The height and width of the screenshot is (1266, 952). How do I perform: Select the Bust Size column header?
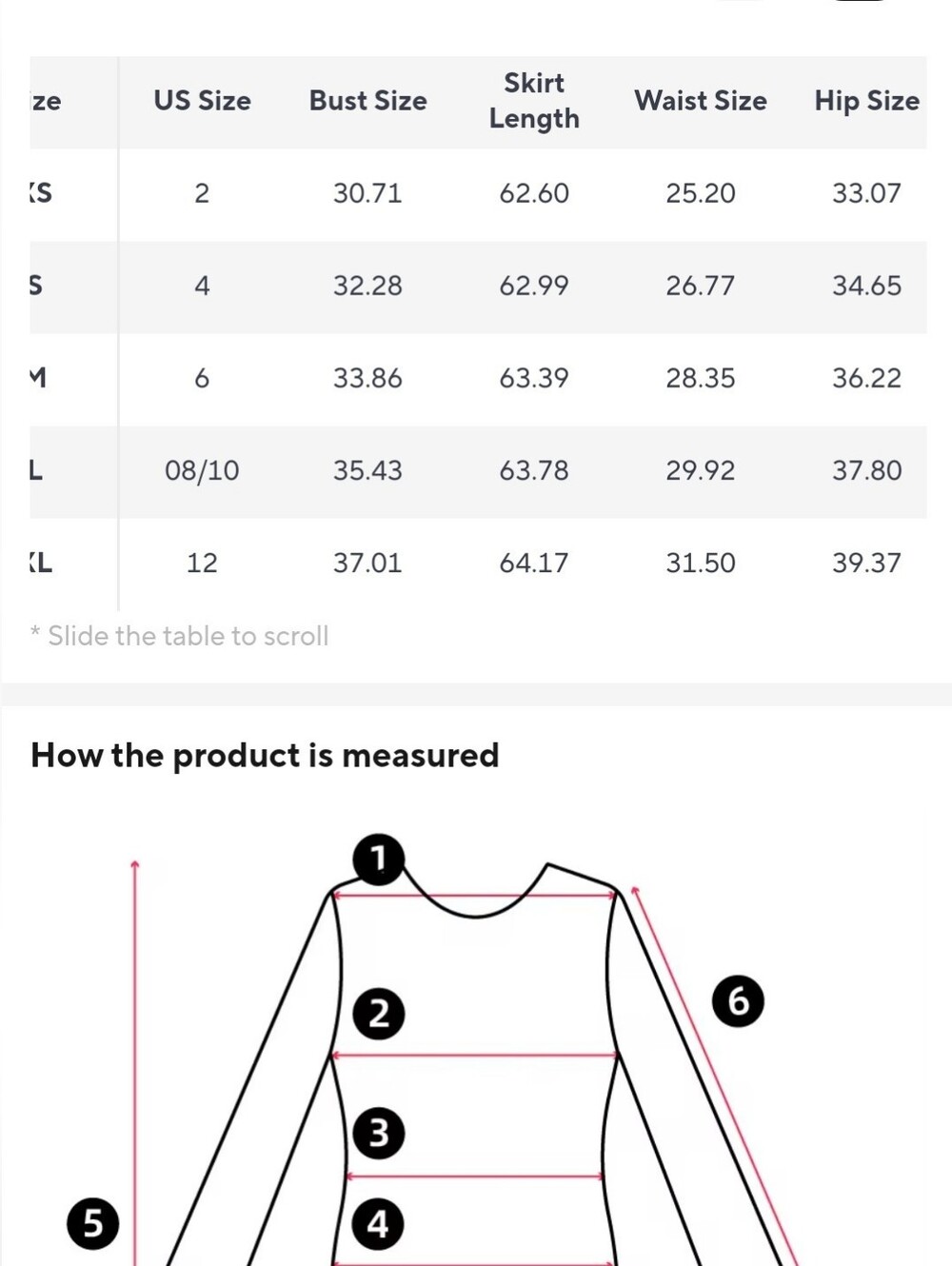click(x=367, y=101)
